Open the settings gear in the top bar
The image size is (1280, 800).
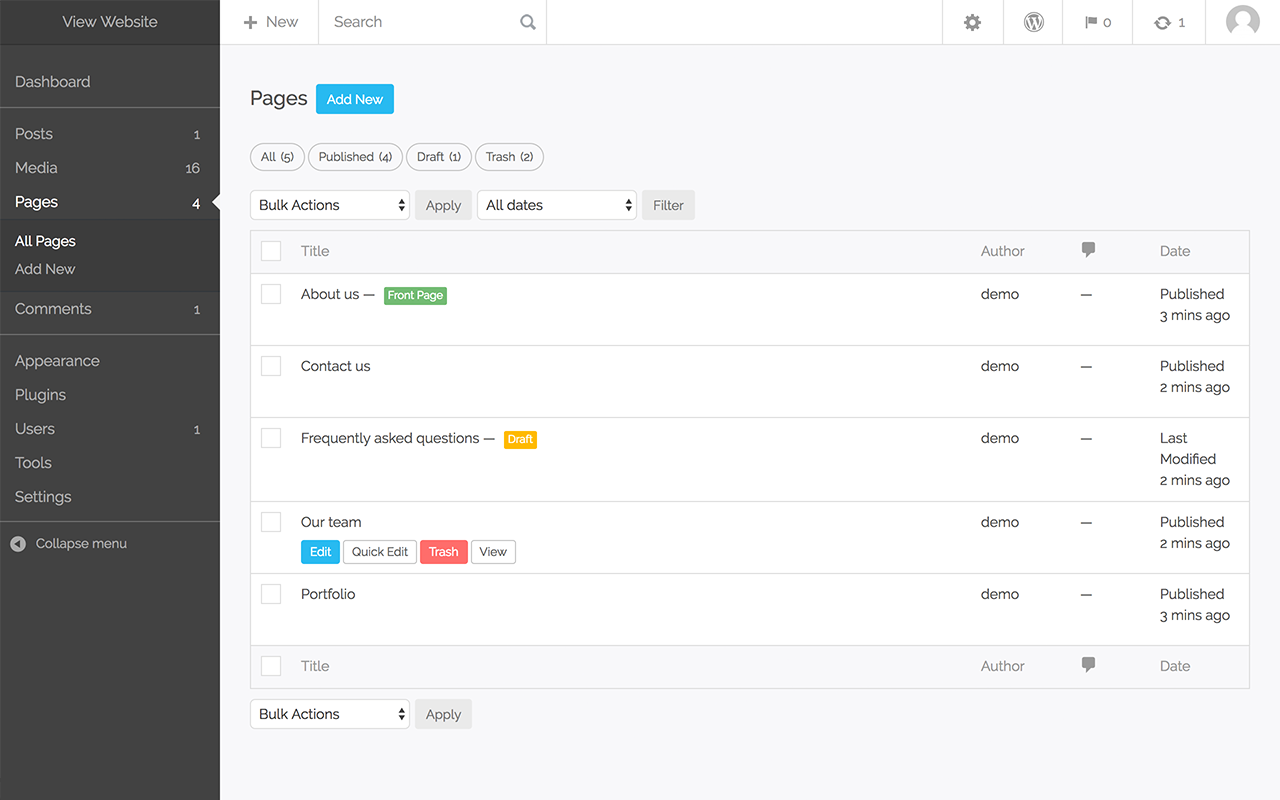tap(972, 22)
